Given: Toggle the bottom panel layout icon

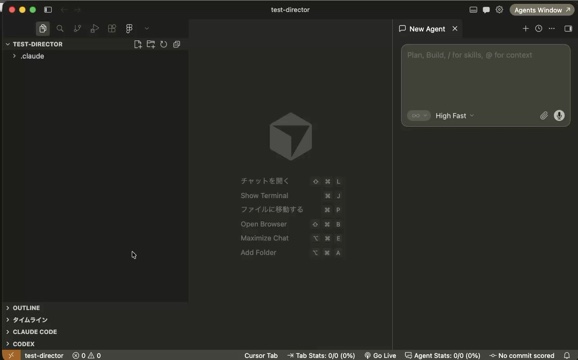Looking at the screenshot, I should [x=473, y=10].
